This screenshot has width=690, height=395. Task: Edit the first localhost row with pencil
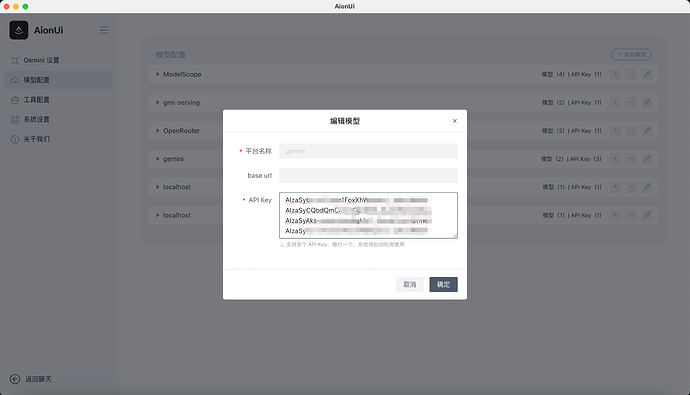[647, 187]
